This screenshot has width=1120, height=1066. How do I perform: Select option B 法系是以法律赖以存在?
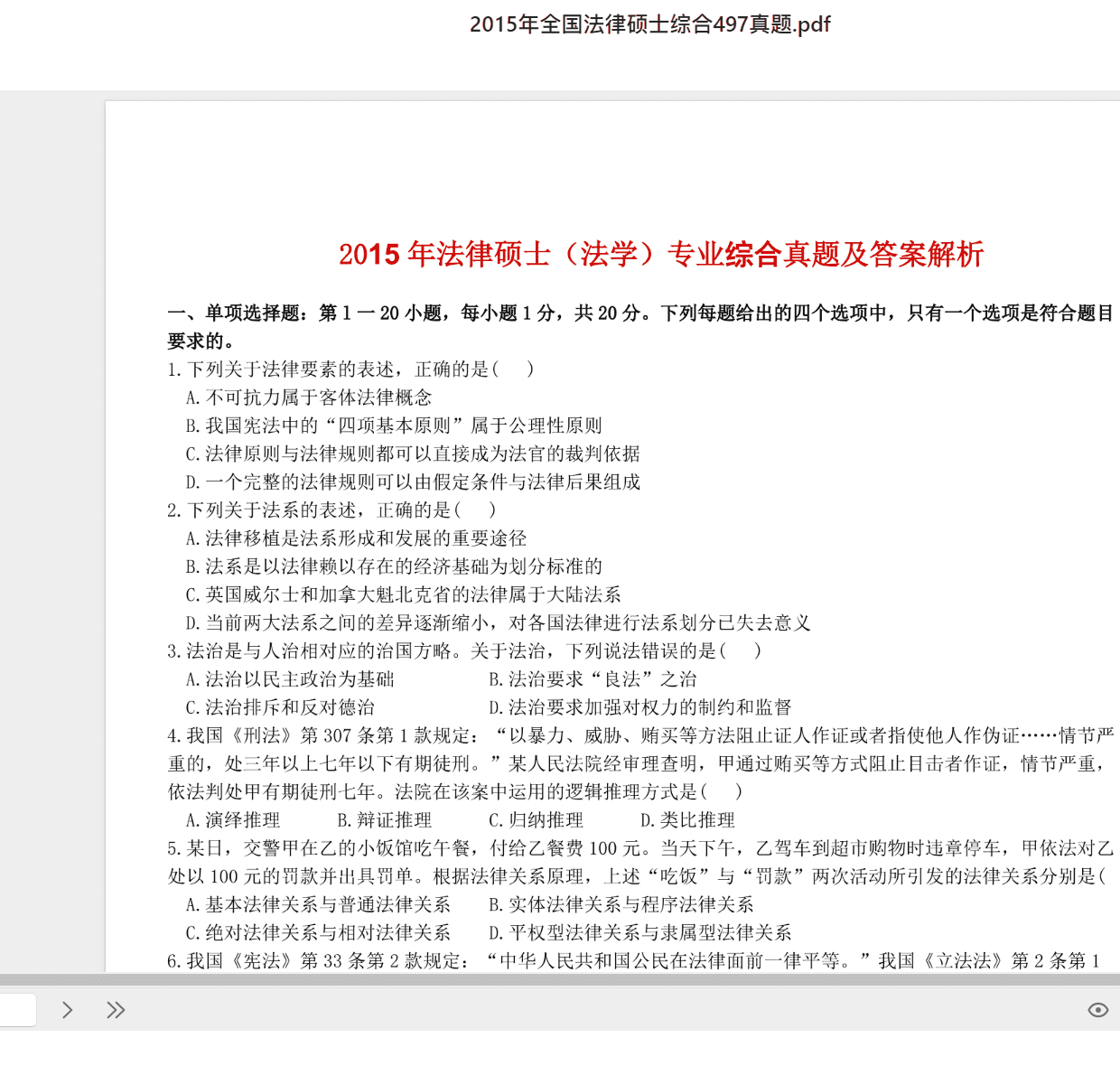click(394, 566)
